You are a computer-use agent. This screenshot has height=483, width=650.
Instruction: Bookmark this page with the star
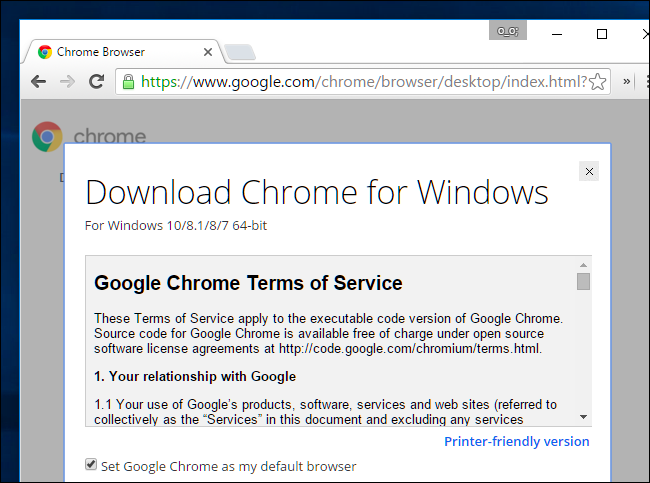pos(598,82)
